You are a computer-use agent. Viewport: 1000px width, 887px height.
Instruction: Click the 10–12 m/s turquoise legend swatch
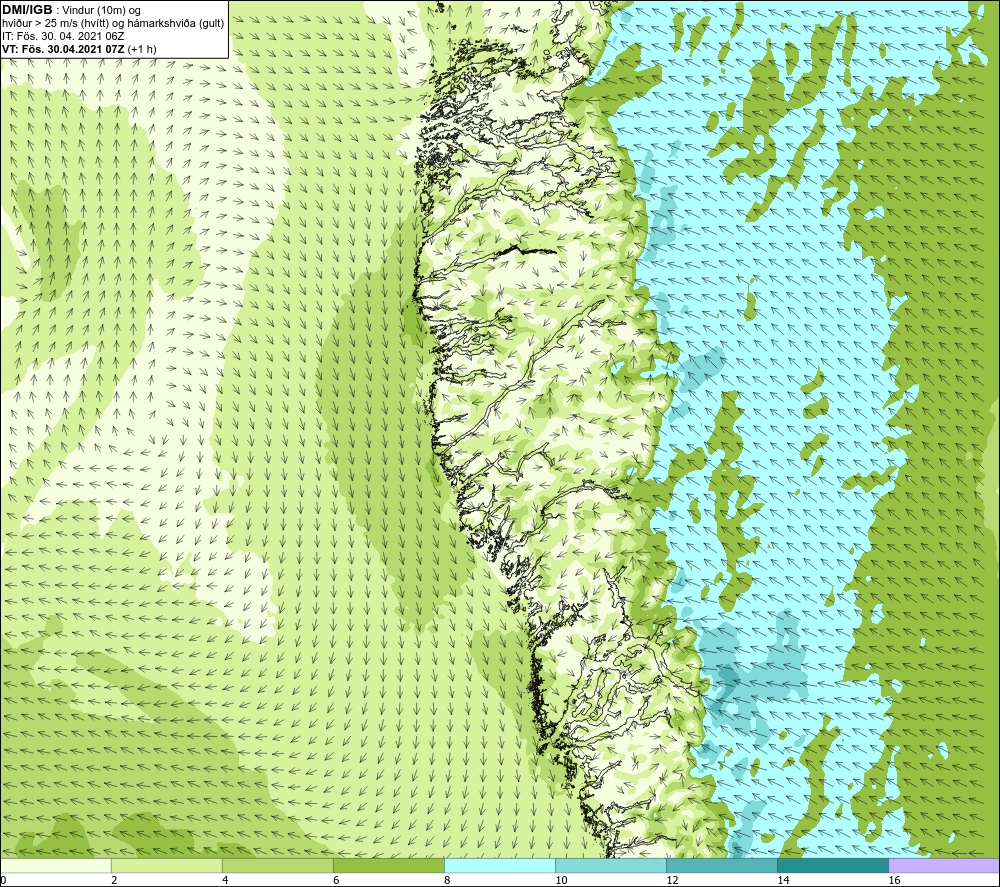[x=610, y=865]
